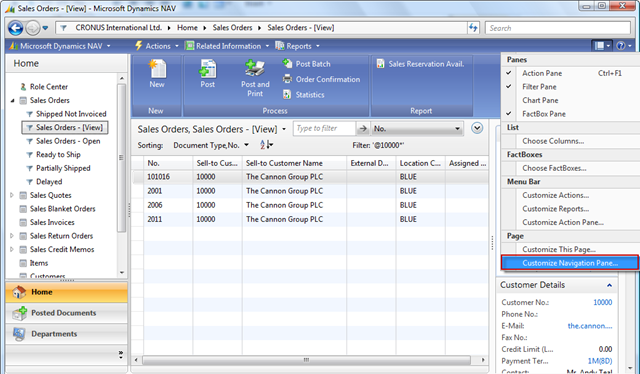This screenshot has width=640, height=374.
Task: Collapse the Customer Details FactBox
Action: click(x=609, y=285)
